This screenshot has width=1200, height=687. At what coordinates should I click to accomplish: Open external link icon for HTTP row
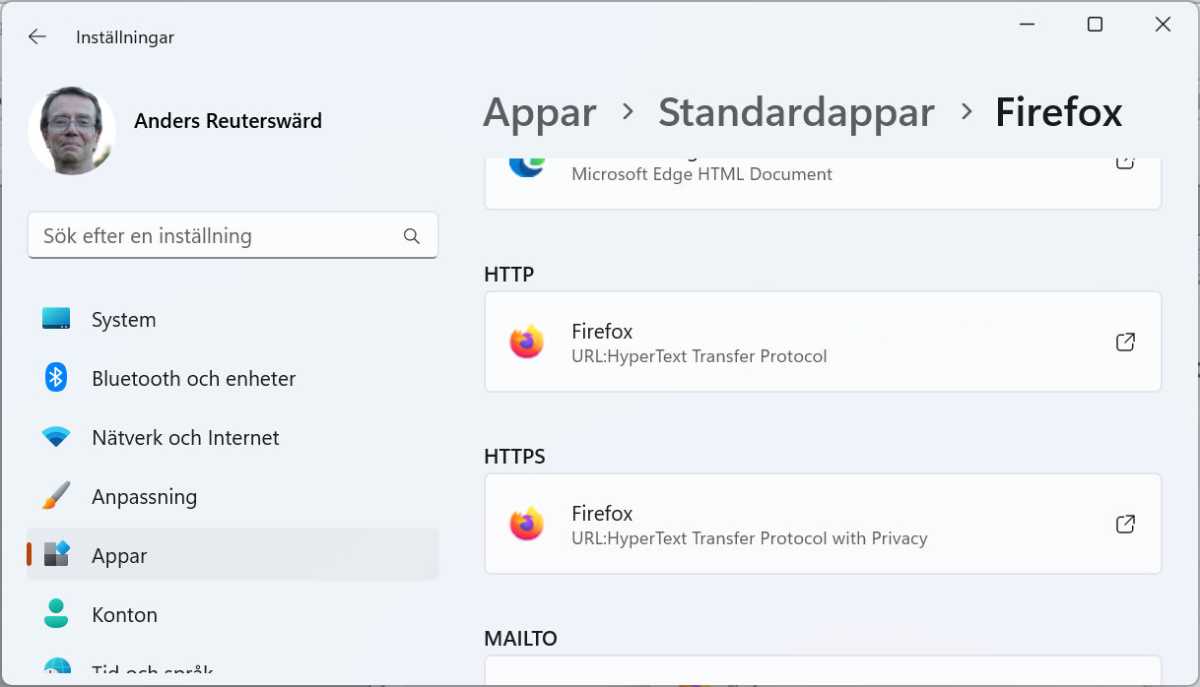pyautogui.click(x=1125, y=342)
